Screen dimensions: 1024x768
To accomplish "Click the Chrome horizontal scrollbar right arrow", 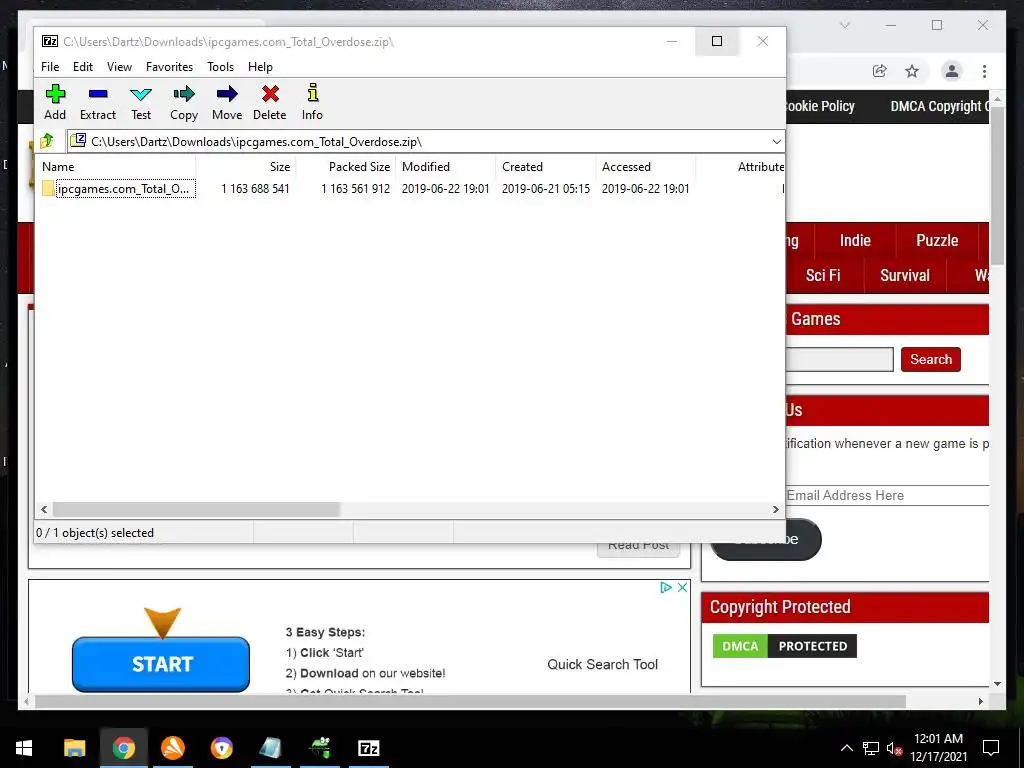I will (981, 701).
